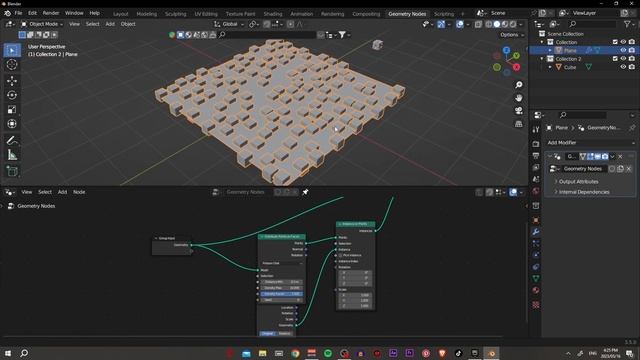This screenshot has height=360, width=640.
Task: Open the Texture checker properties tab
Action: (x=536, y=305)
